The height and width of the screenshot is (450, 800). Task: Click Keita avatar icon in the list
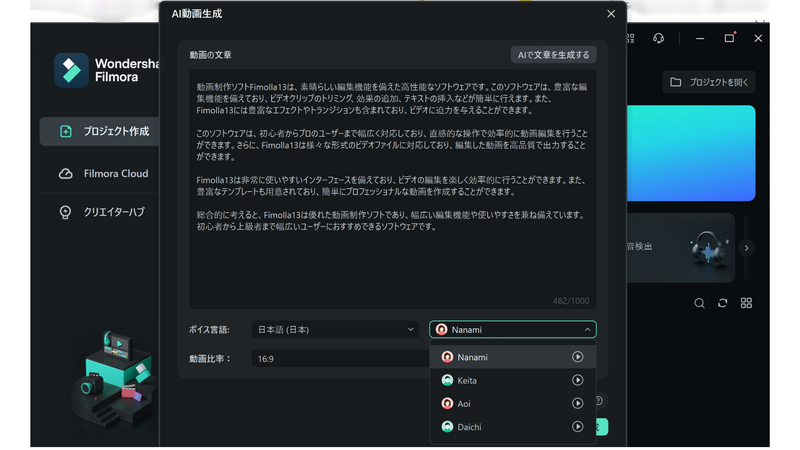[447, 380]
